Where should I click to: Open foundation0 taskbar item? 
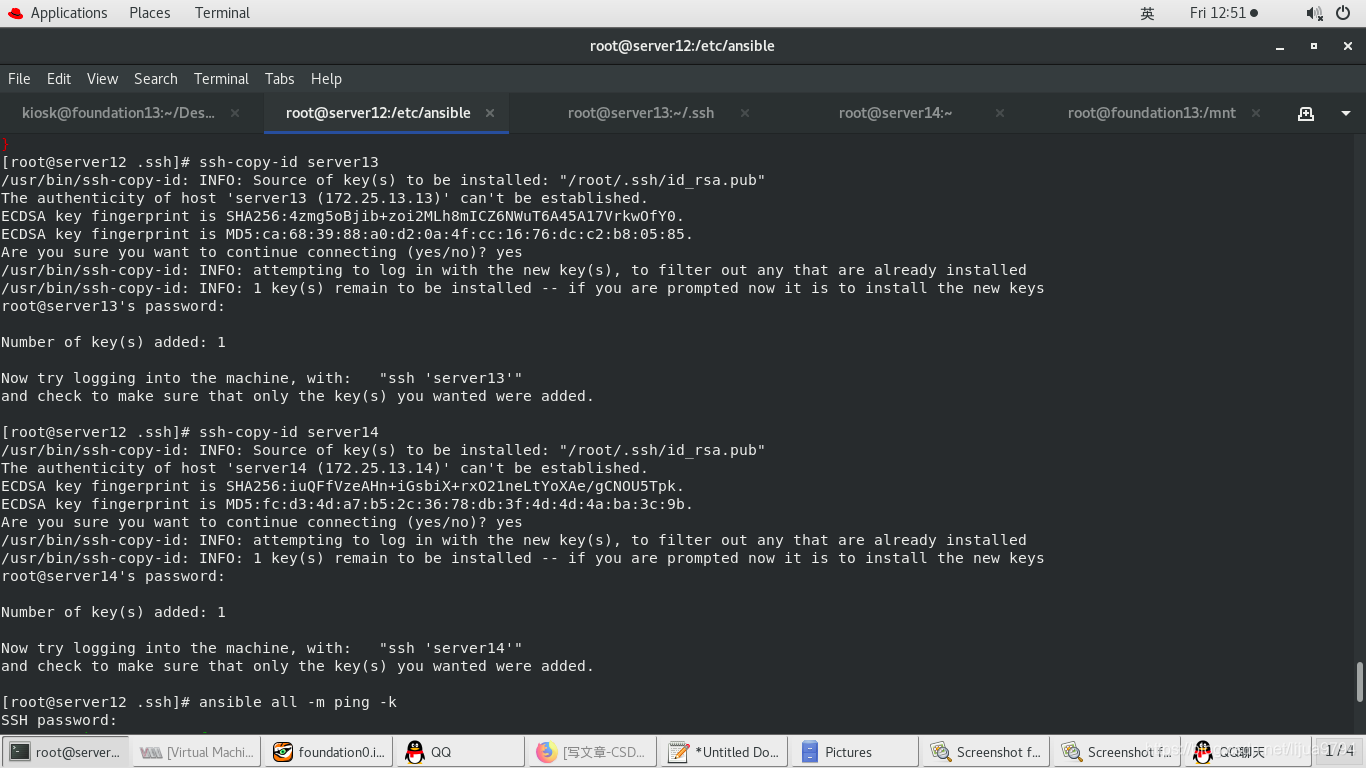tap(329, 752)
